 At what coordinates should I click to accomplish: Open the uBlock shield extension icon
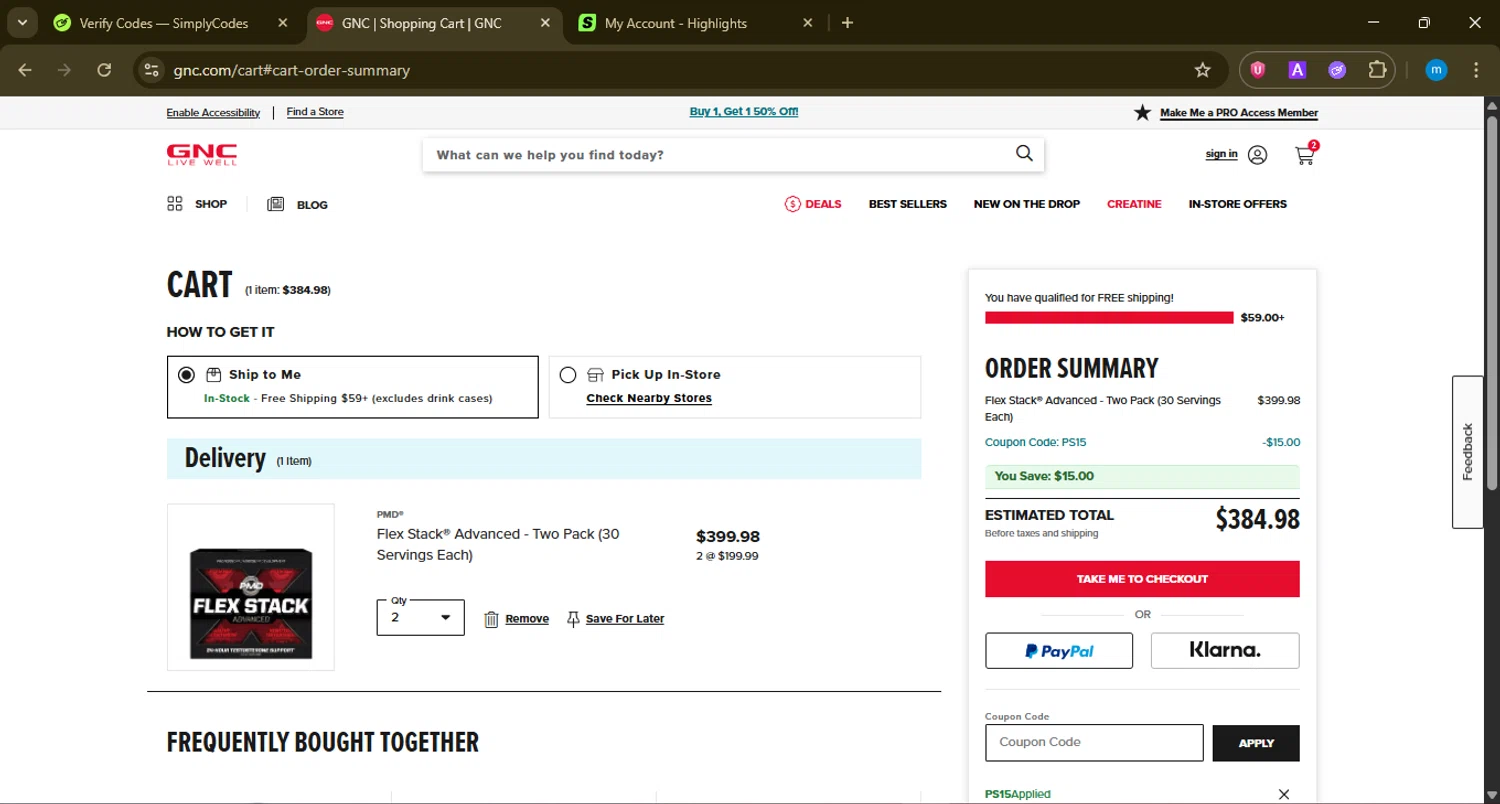(1258, 70)
